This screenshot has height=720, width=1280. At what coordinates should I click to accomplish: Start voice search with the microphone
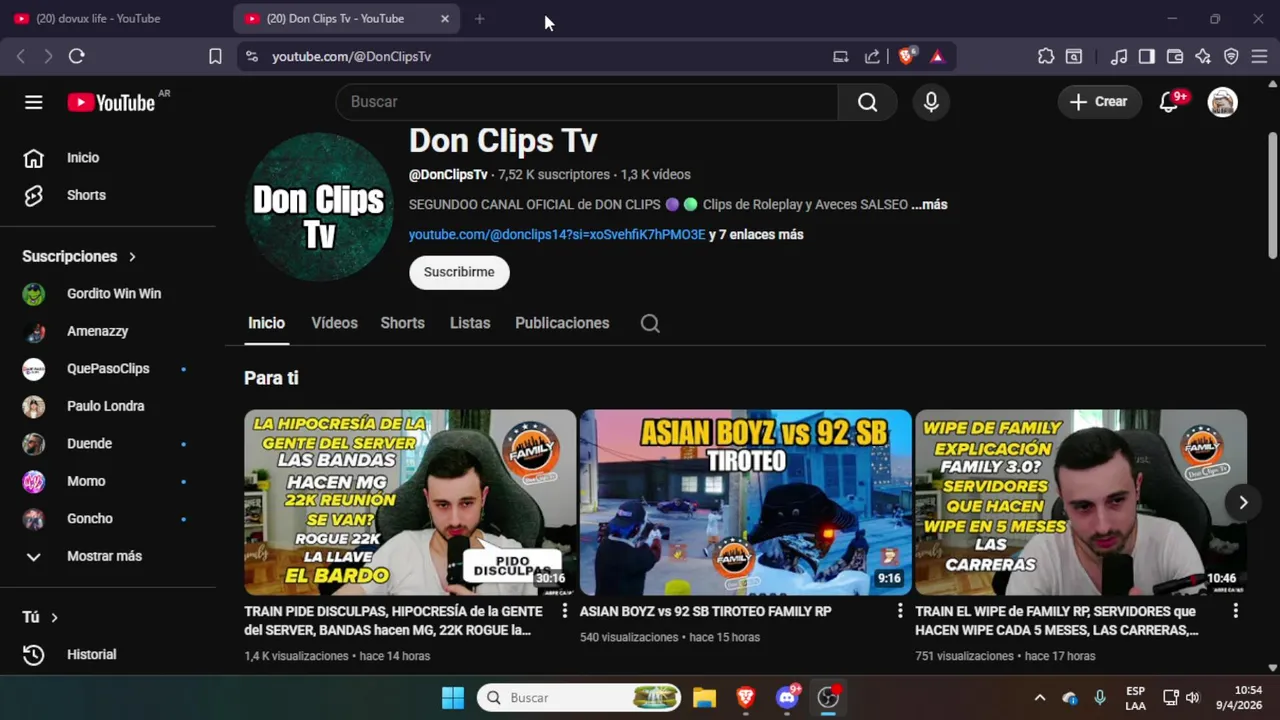click(931, 102)
